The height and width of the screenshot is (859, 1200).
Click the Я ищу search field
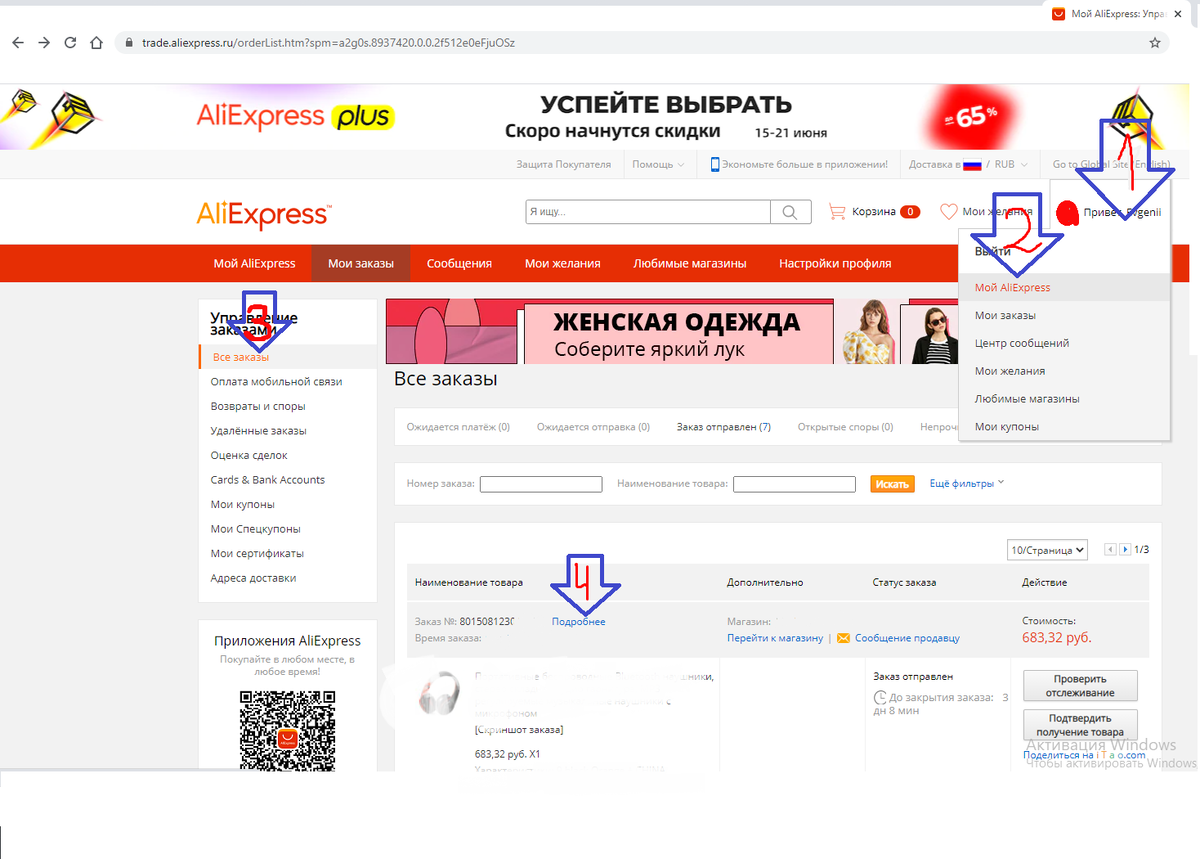pyautogui.click(x=648, y=212)
